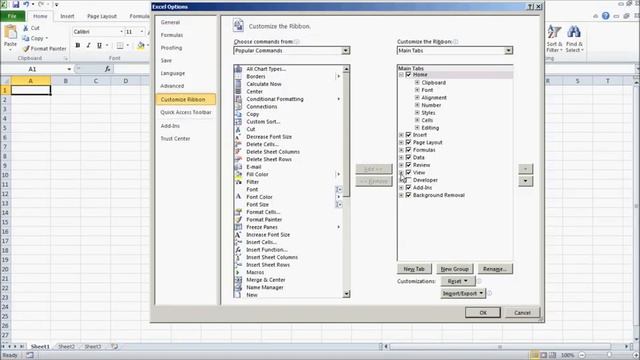Open the Import/Export dropdown

pyautogui.click(x=463, y=293)
